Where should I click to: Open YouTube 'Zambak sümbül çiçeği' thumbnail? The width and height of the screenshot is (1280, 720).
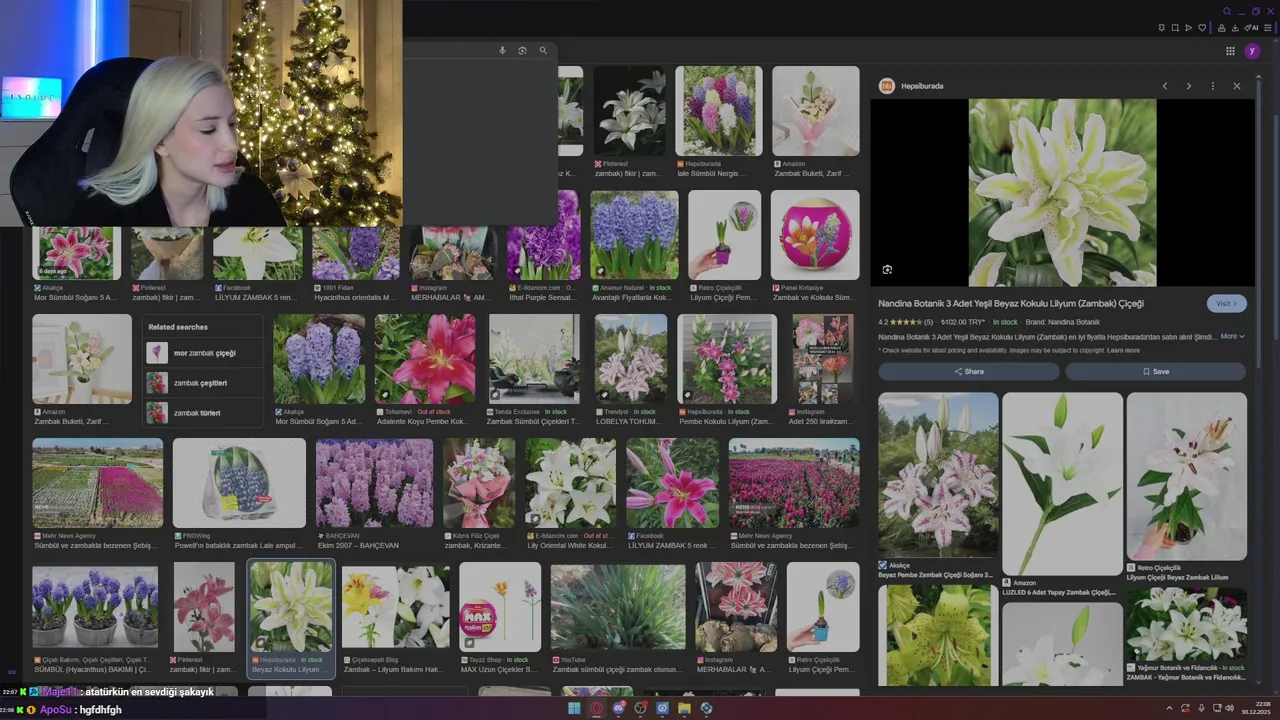618,607
